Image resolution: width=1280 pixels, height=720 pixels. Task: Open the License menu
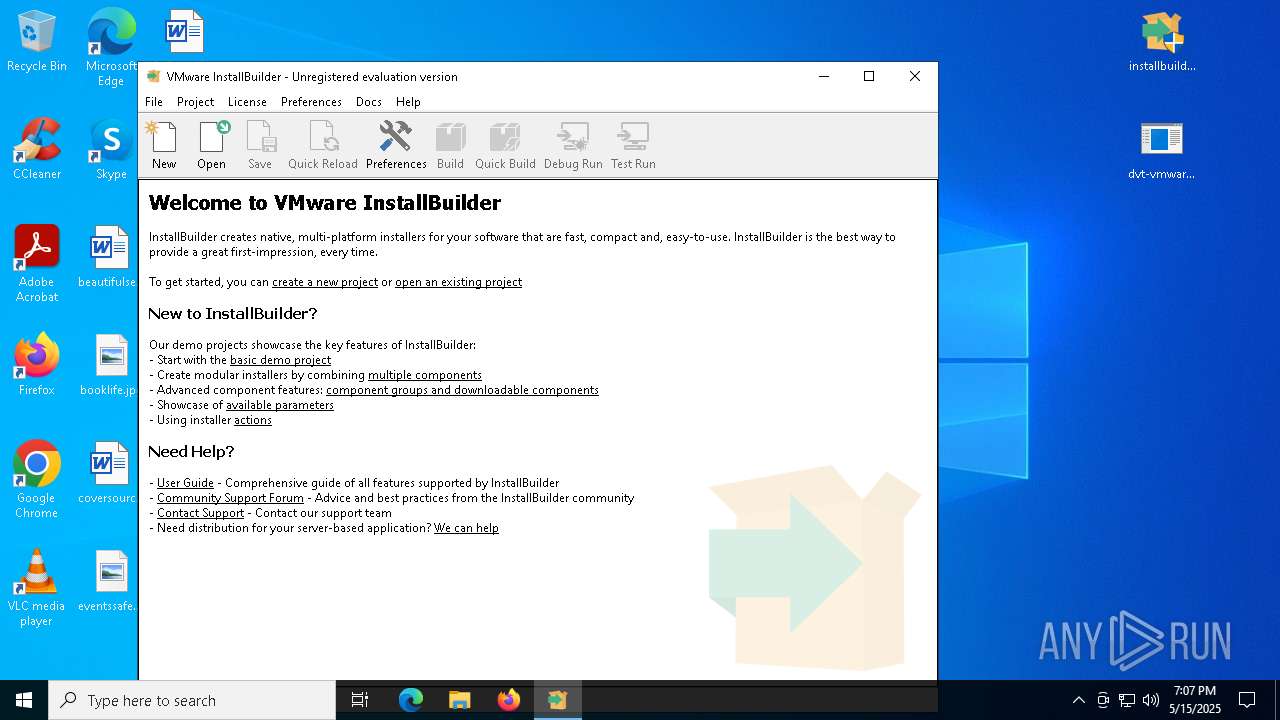click(x=247, y=102)
